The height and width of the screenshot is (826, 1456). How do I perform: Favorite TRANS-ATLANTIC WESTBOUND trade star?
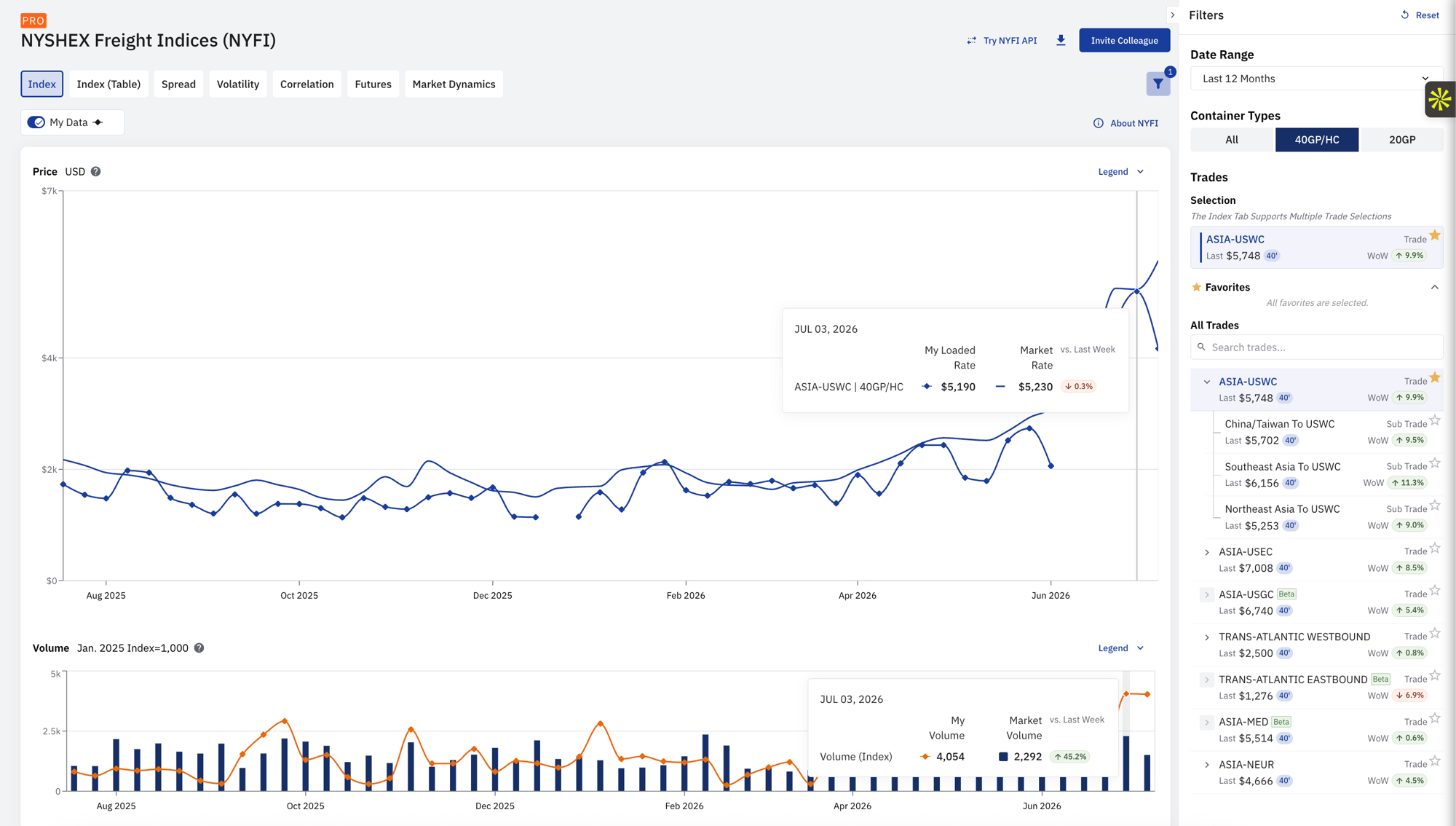pyautogui.click(x=1435, y=634)
